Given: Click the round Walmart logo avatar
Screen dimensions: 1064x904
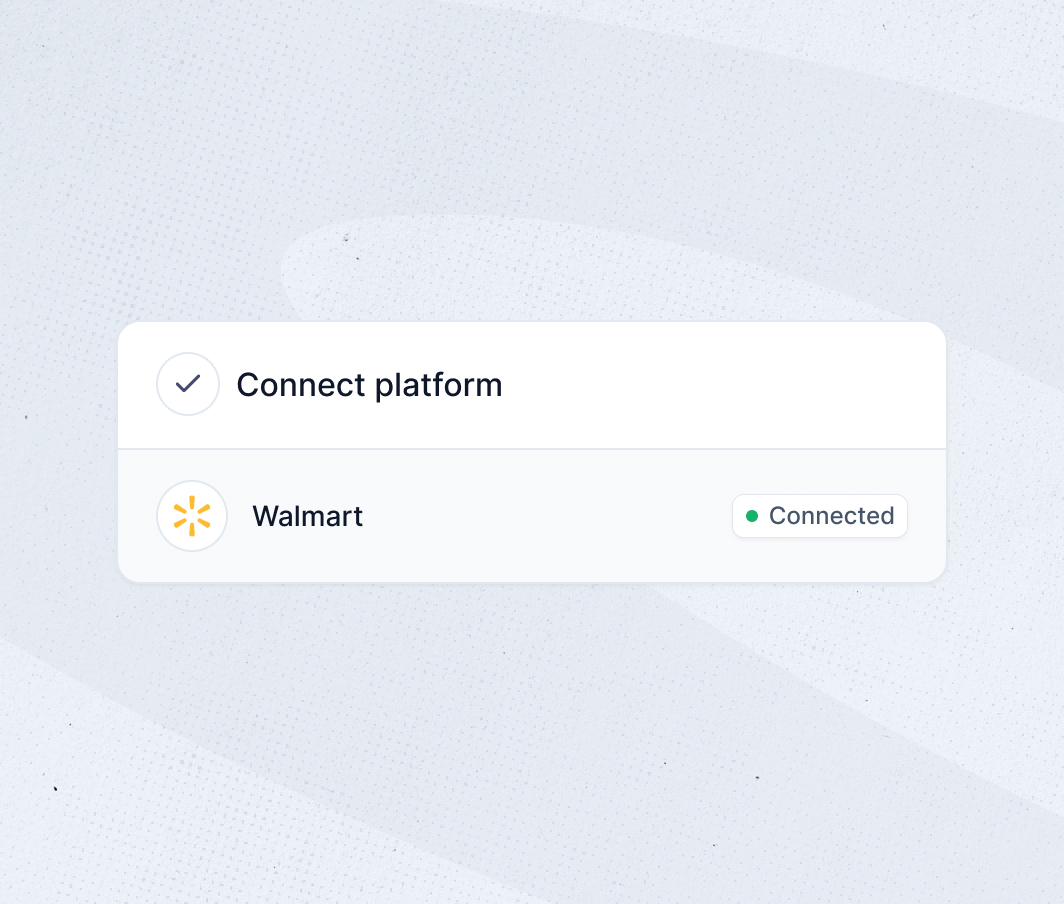Looking at the screenshot, I should pyautogui.click(x=192, y=516).
